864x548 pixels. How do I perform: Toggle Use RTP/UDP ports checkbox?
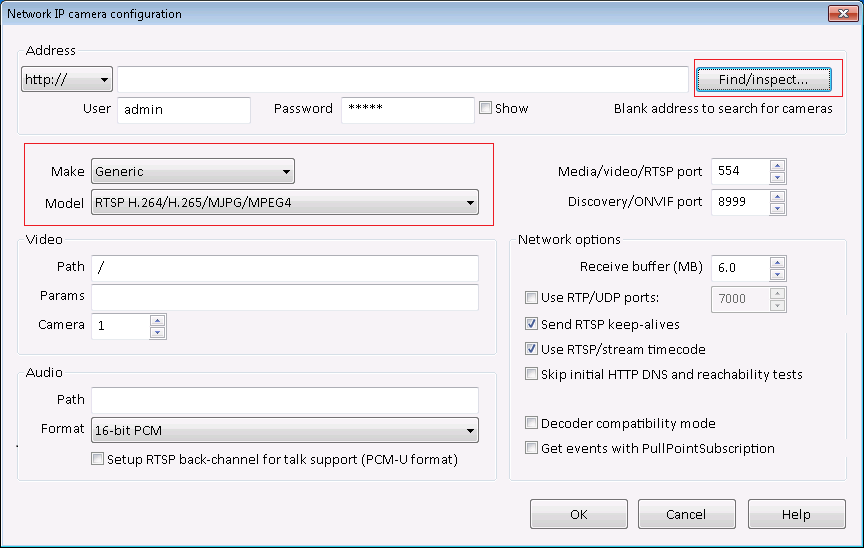pos(532,297)
